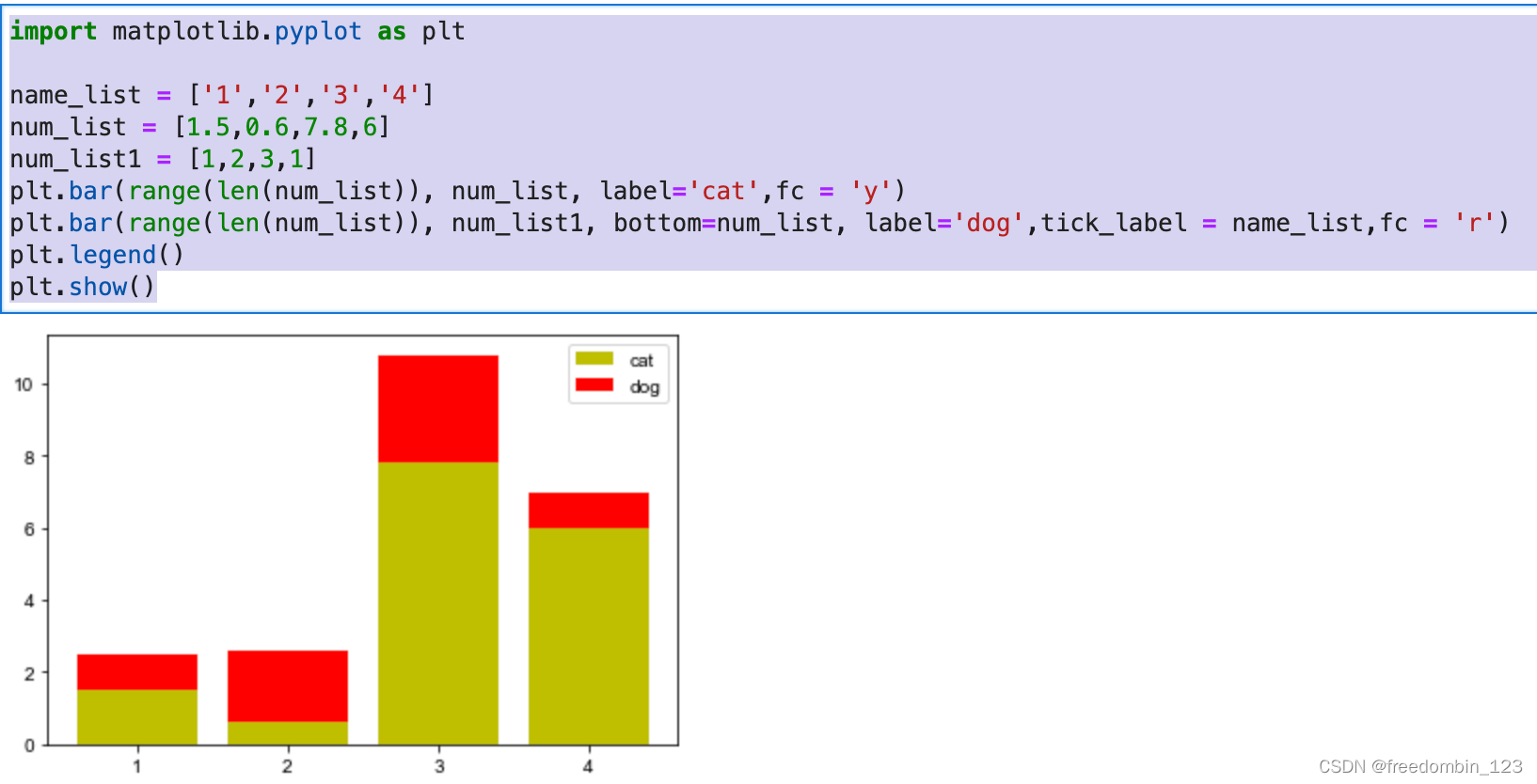The image size is (1537, 784).
Task: Click the yellow cat swatch in legend
Action: coord(594,359)
